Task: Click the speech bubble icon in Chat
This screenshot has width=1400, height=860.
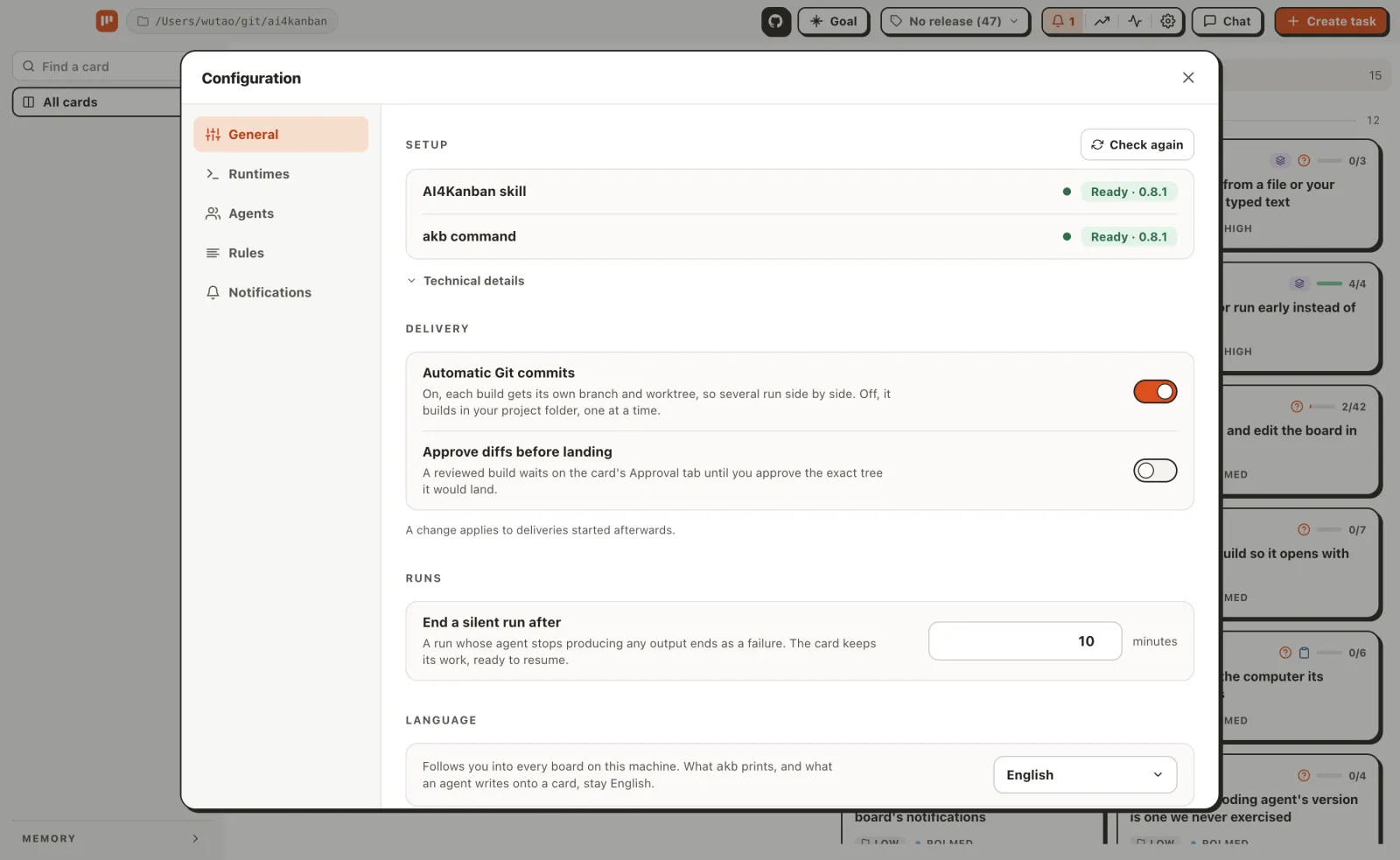Action: 1210,21
